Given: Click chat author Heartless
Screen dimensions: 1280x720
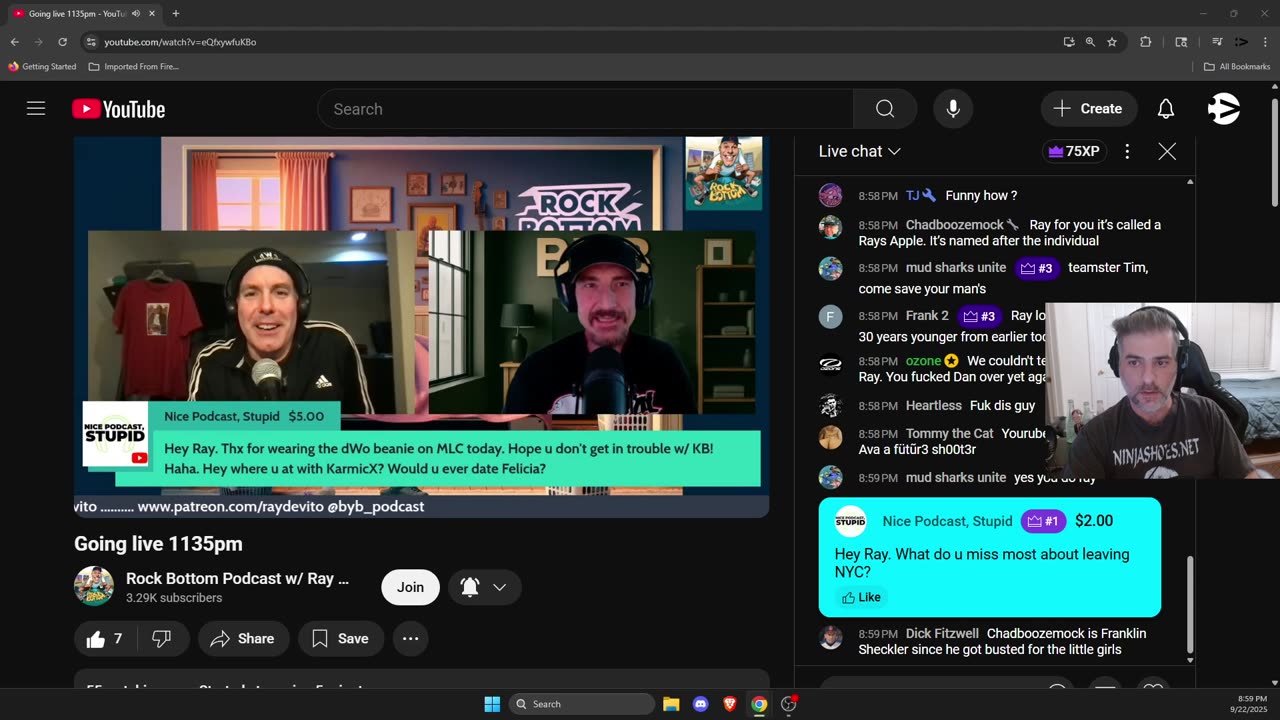Looking at the screenshot, I should pos(934,406).
